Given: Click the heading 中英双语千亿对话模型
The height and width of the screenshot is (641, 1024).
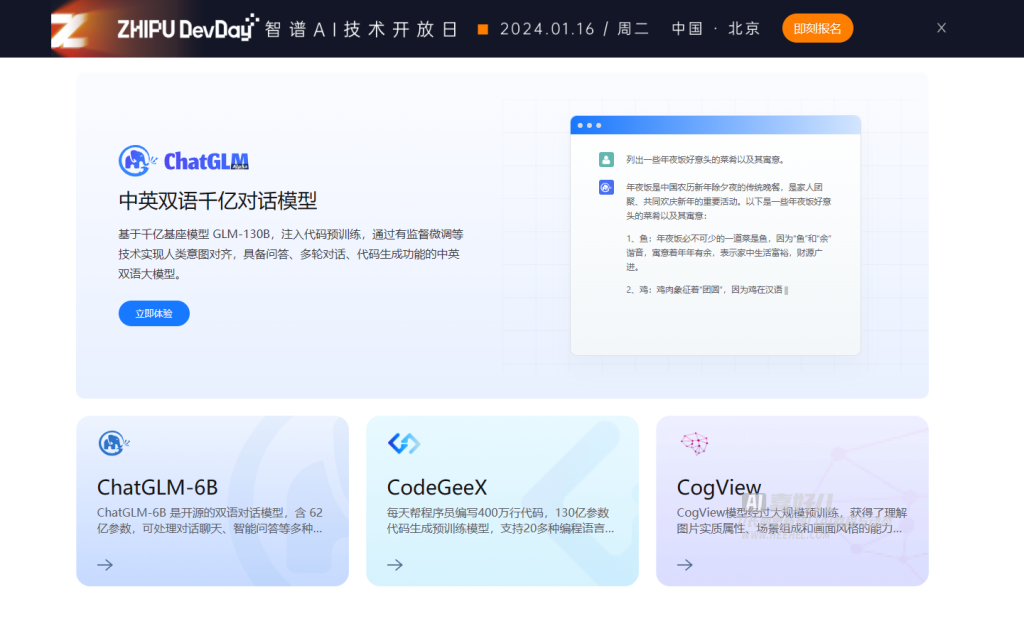Looking at the screenshot, I should 217,200.
